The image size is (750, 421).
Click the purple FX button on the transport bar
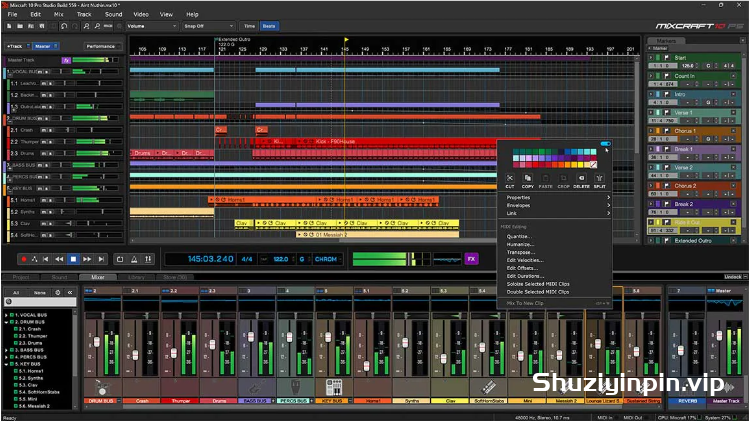[x=471, y=259]
